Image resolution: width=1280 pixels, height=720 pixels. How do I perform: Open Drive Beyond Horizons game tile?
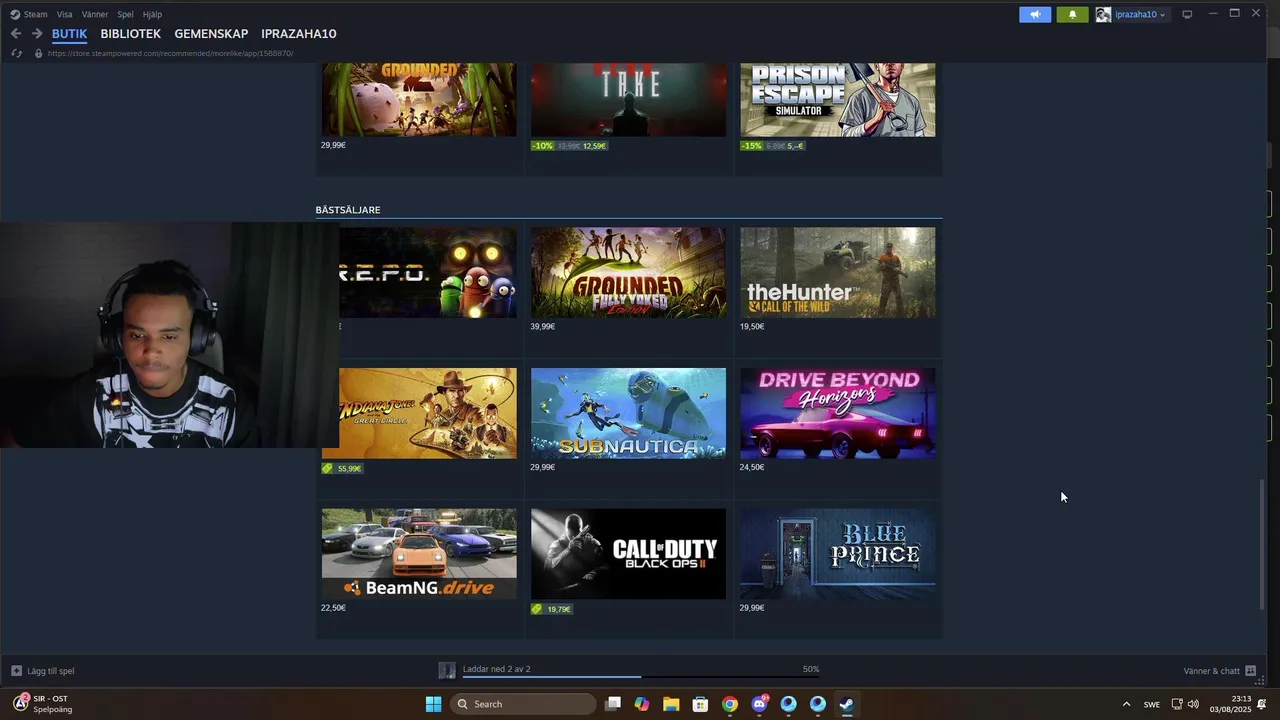click(838, 413)
